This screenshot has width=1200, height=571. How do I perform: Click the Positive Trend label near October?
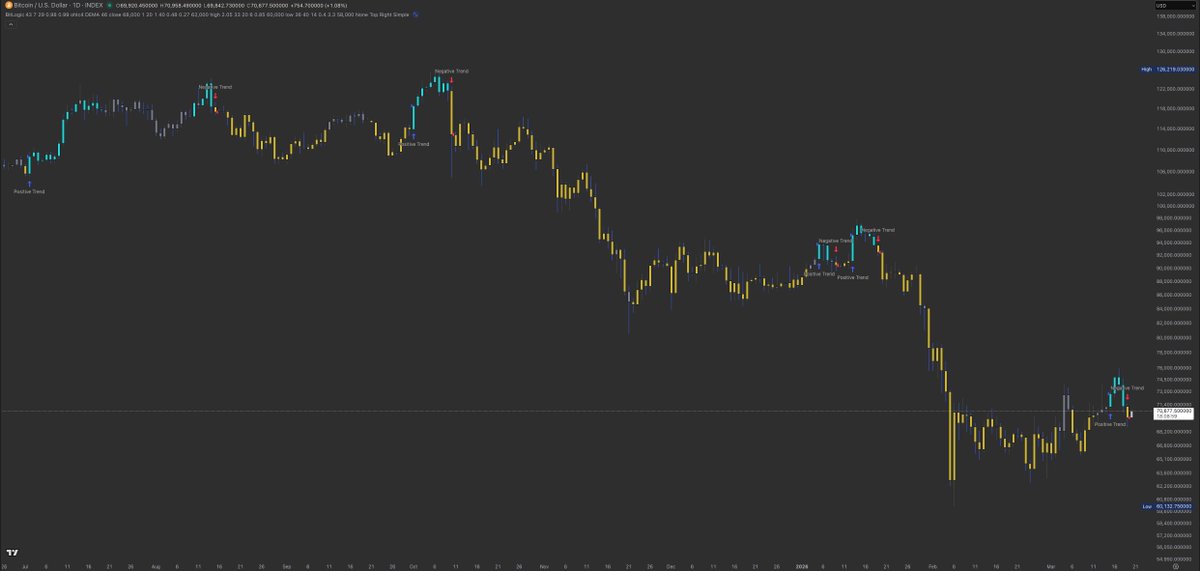(x=414, y=144)
